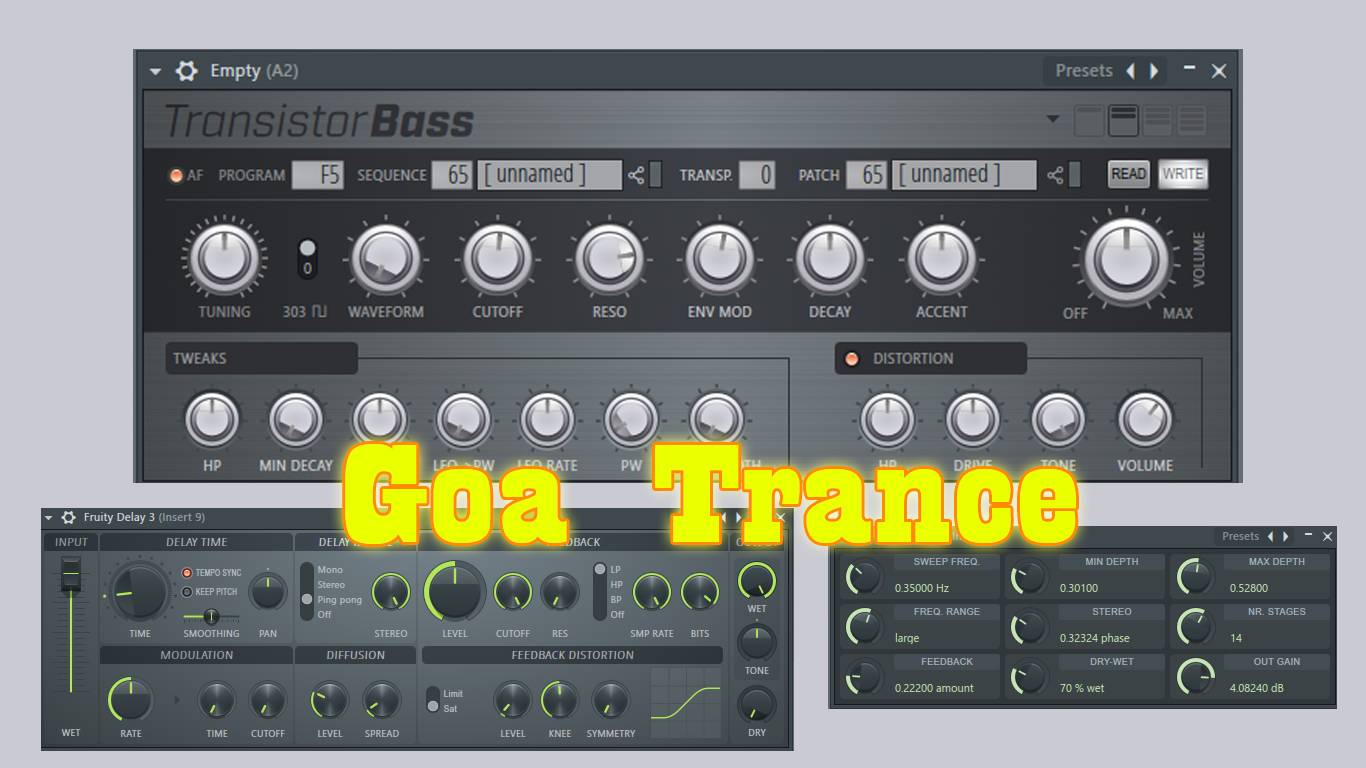Select the Stereo delay mode

[x=331, y=585]
